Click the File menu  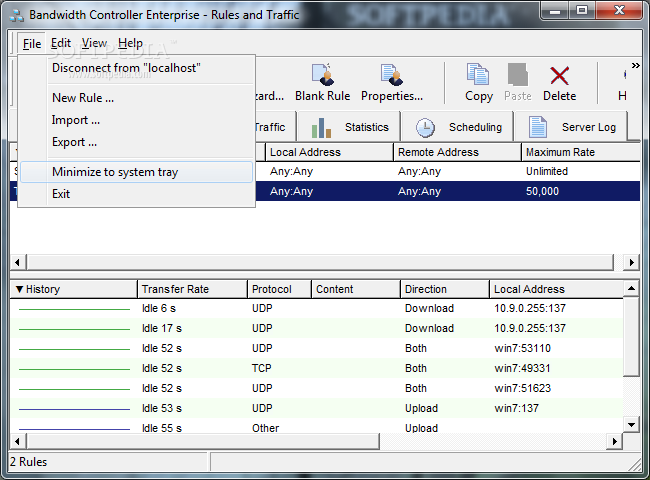click(32, 44)
